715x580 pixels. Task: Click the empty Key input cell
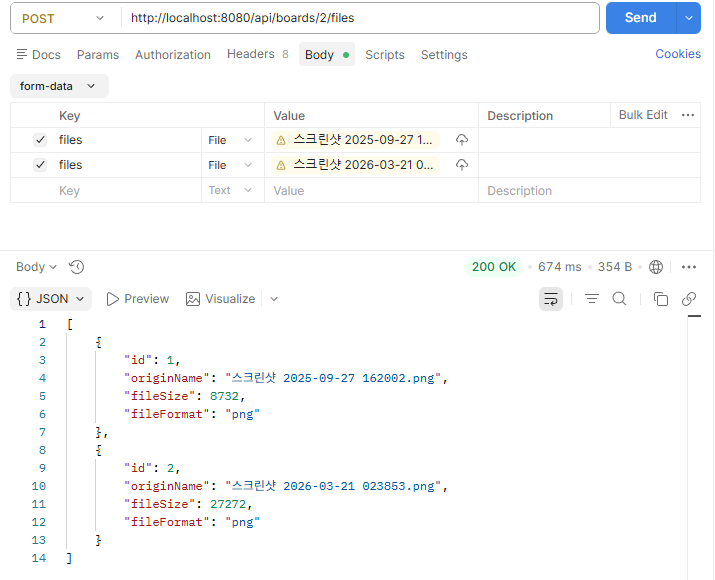tap(129, 190)
